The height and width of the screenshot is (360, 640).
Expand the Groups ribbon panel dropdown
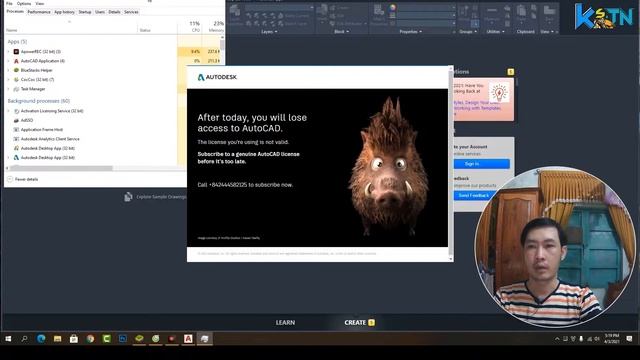click(x=468, y=31)
